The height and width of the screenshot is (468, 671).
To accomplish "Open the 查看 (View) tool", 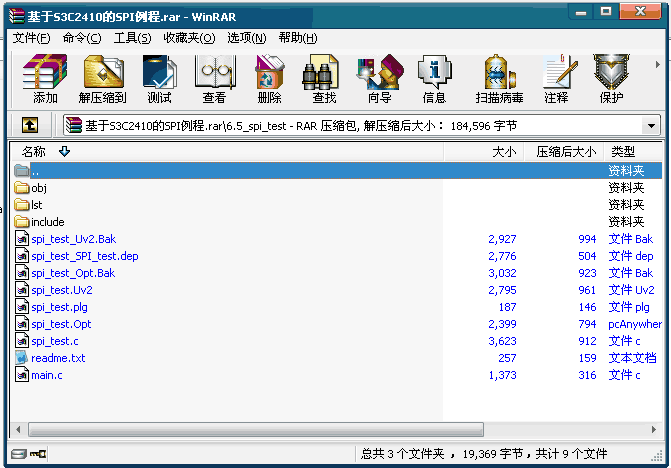I will pos(214,79).
